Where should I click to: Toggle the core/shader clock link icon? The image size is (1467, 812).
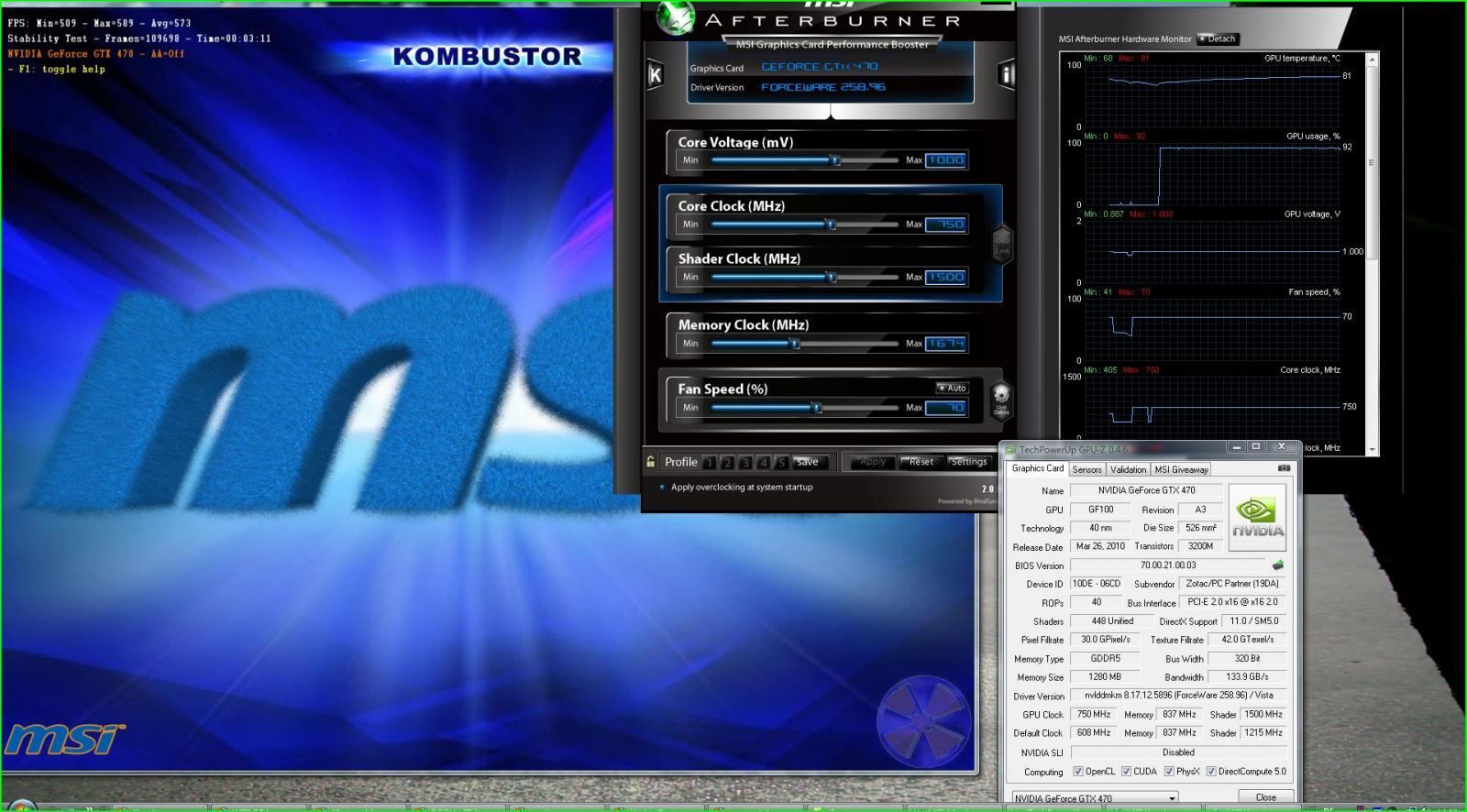(1001, 244)
